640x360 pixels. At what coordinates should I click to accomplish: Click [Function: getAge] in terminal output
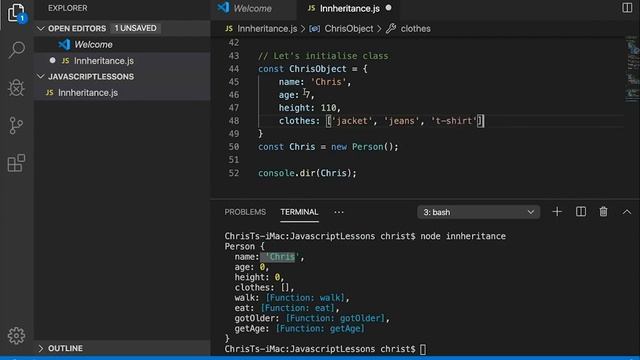pos(320,329)
